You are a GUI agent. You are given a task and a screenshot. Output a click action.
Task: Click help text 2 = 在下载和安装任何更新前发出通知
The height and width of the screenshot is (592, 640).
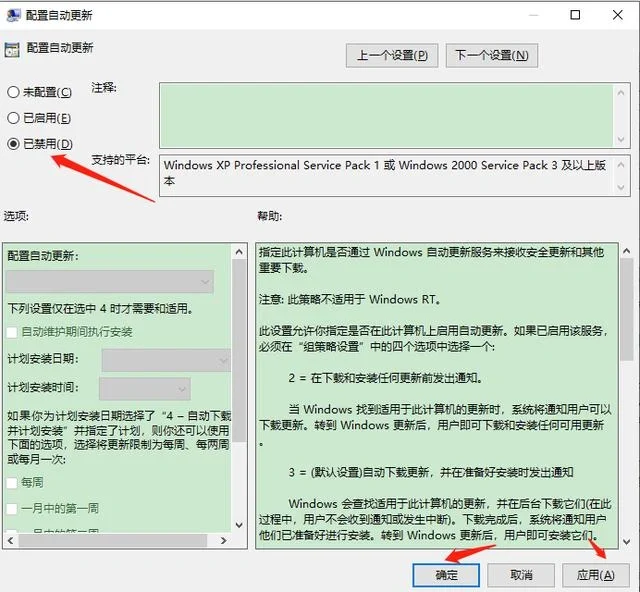coord(386,378)
